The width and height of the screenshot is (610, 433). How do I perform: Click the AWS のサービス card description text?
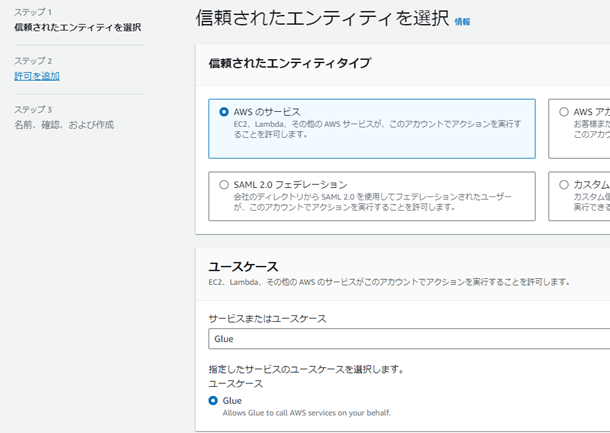377,129
